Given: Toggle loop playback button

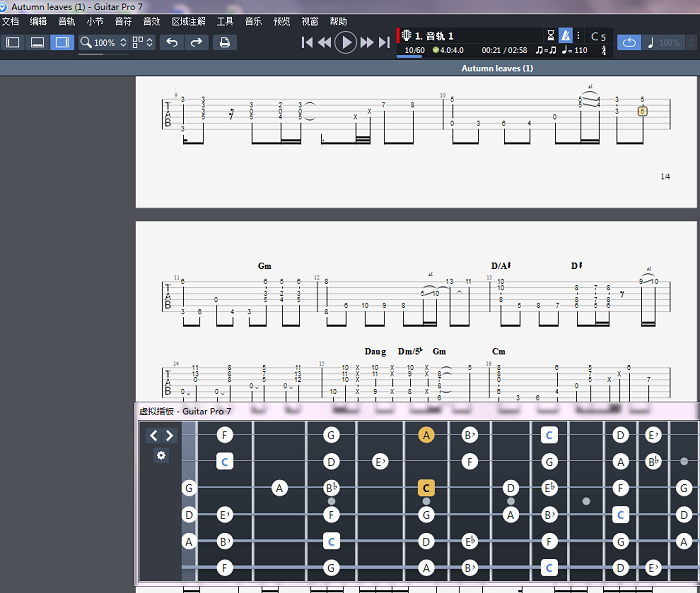Looking at the screenshot, I should click(629, 42).
